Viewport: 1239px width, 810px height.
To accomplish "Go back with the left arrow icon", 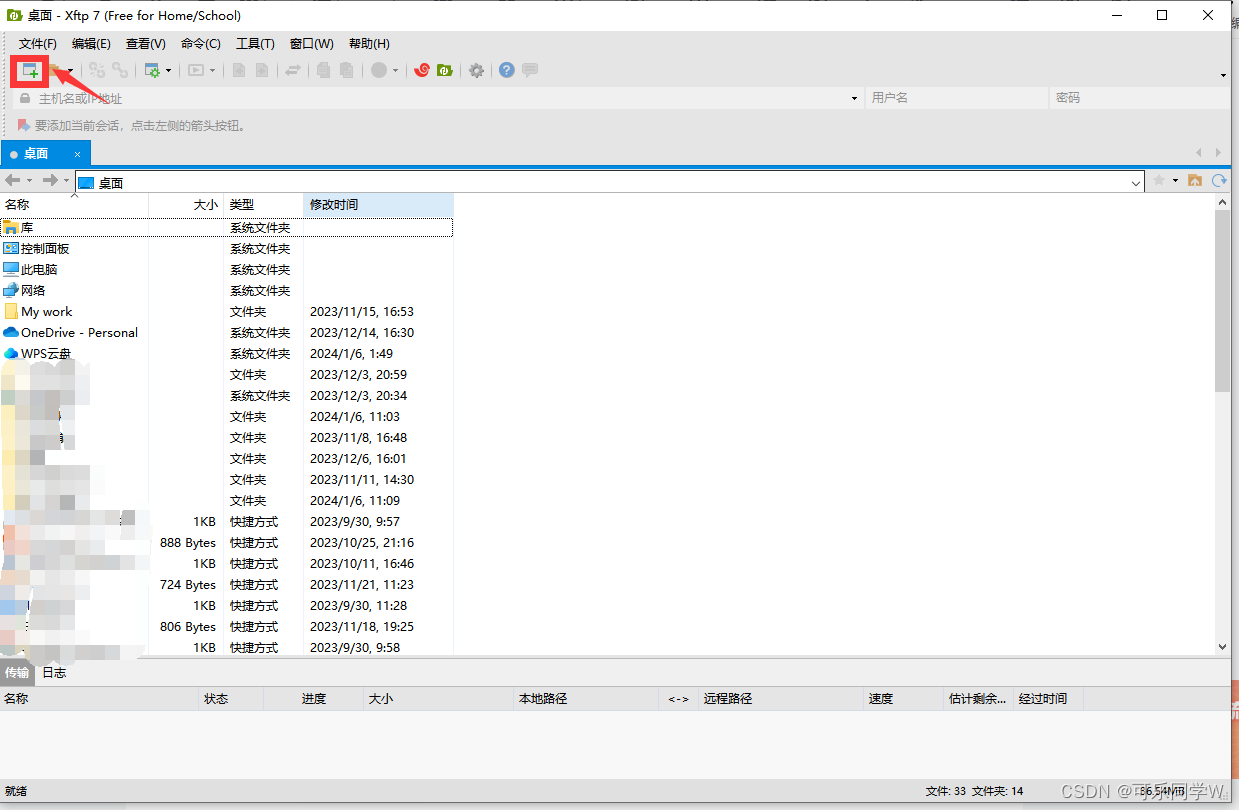I will point(13,181).
